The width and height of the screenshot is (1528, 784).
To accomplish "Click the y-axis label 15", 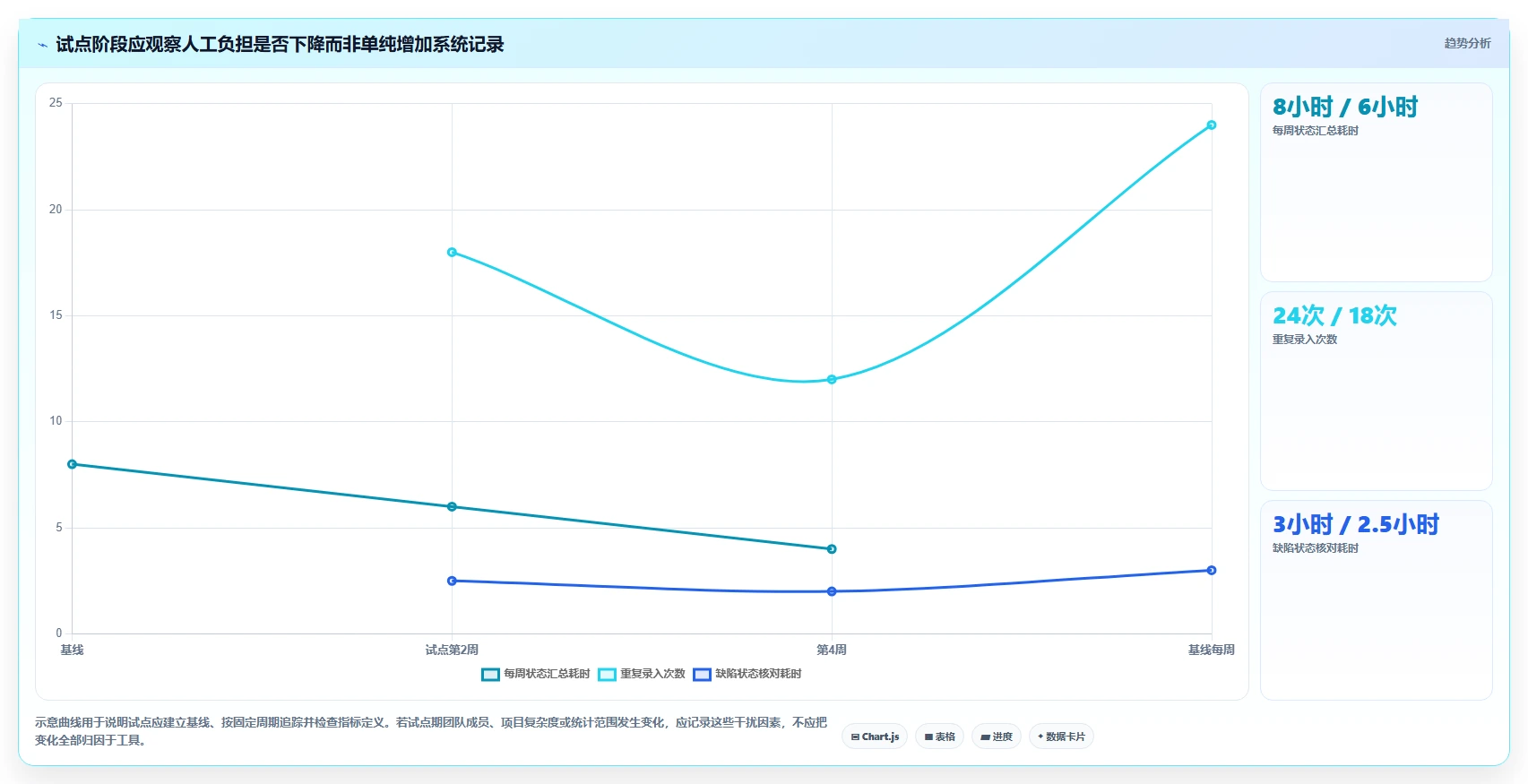I will 56,315.
